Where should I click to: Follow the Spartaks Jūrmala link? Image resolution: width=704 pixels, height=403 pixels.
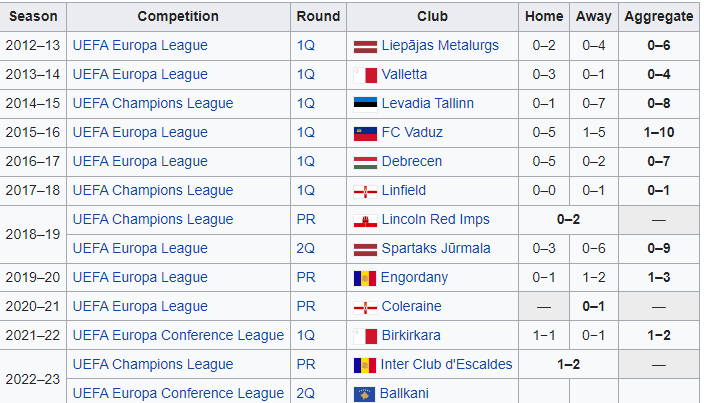pyautogui.click(x=436, y=249)
